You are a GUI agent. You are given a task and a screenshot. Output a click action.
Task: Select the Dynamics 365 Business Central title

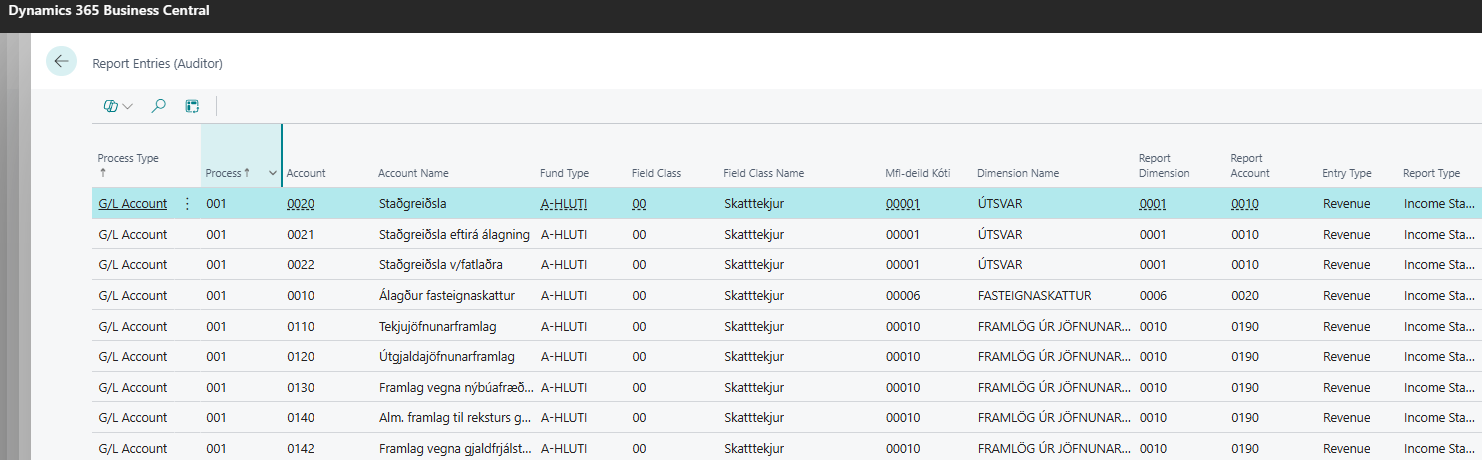coord(110,11)
